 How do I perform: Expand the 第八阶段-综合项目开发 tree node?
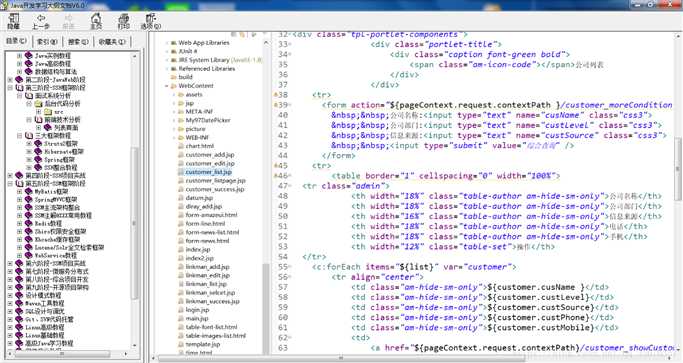click(x=10, y=279)
